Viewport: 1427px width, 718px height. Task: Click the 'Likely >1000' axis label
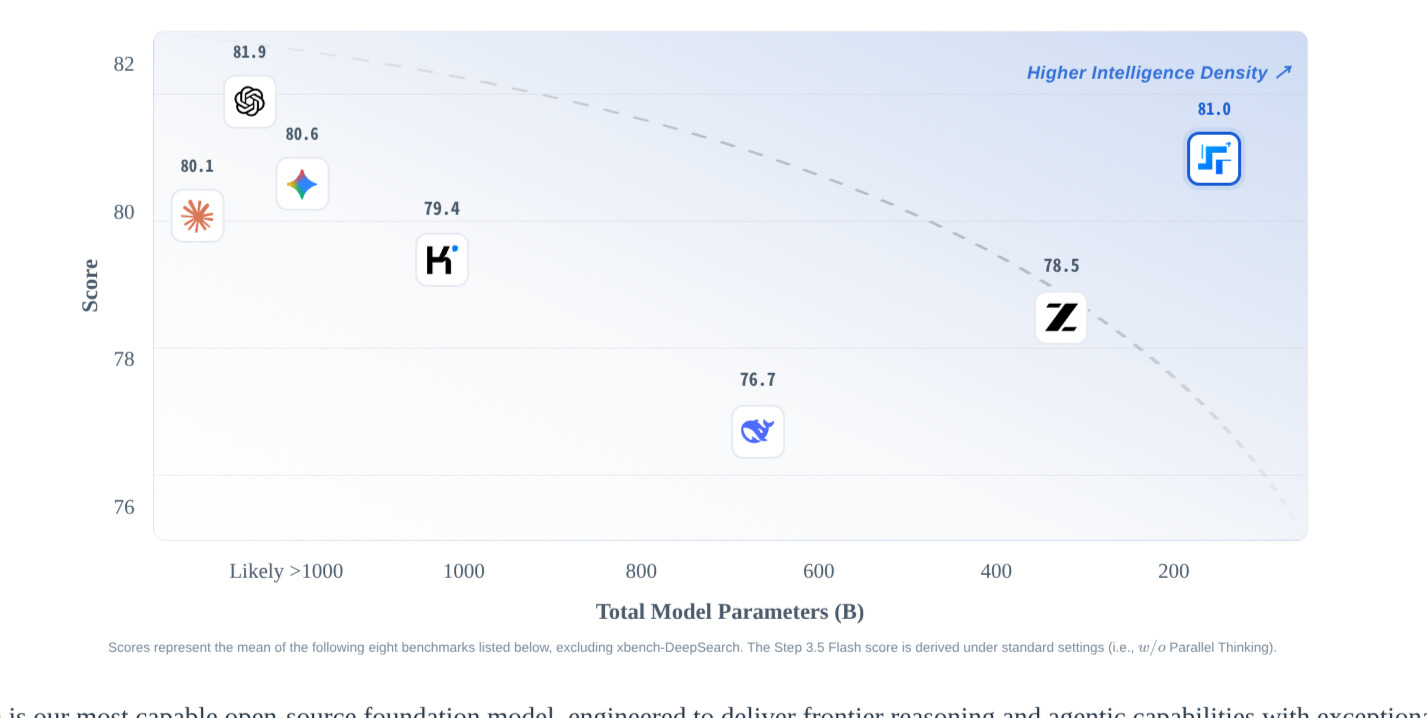(286, 571)
